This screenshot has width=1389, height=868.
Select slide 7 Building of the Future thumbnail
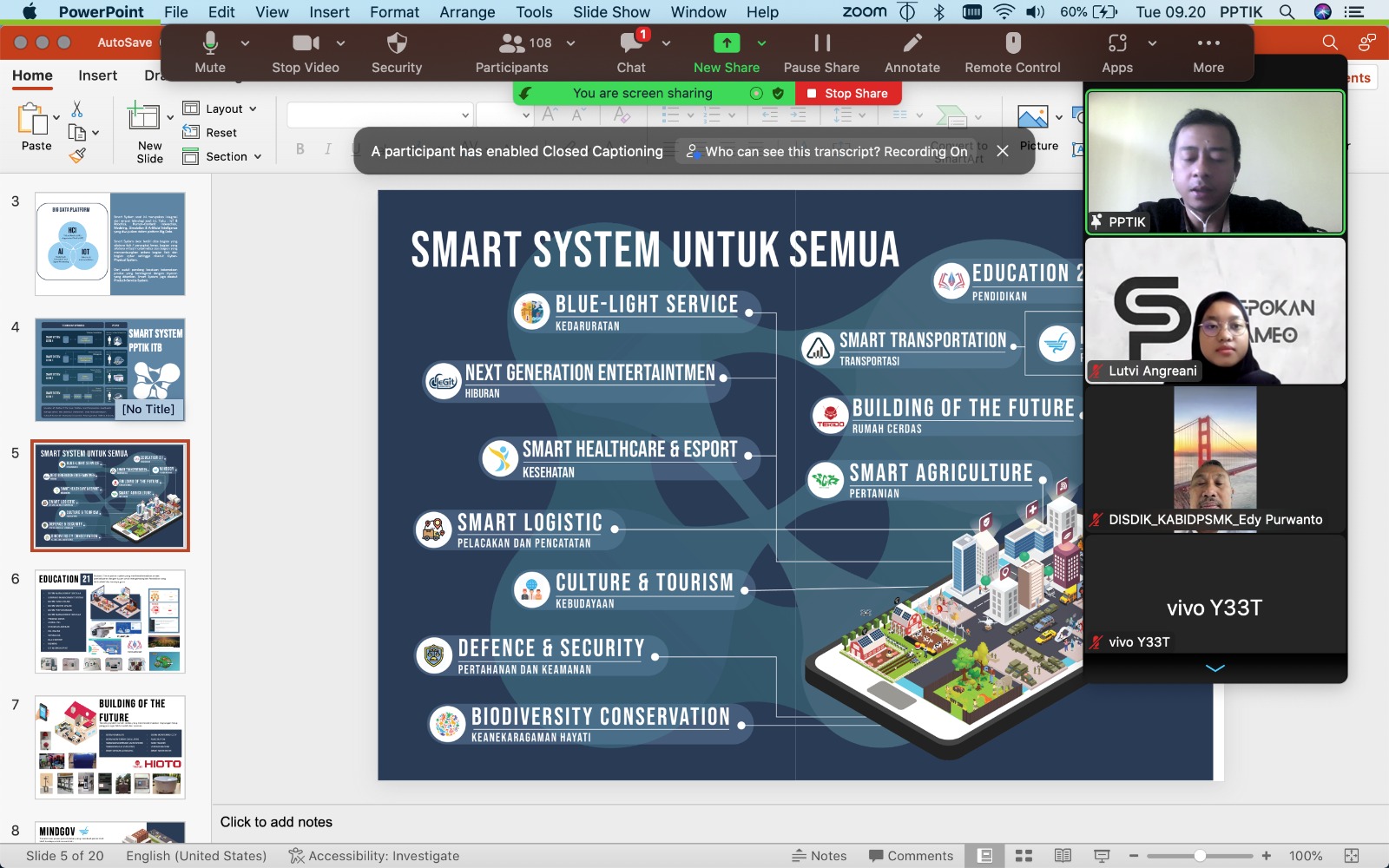(x=110, y=747)
